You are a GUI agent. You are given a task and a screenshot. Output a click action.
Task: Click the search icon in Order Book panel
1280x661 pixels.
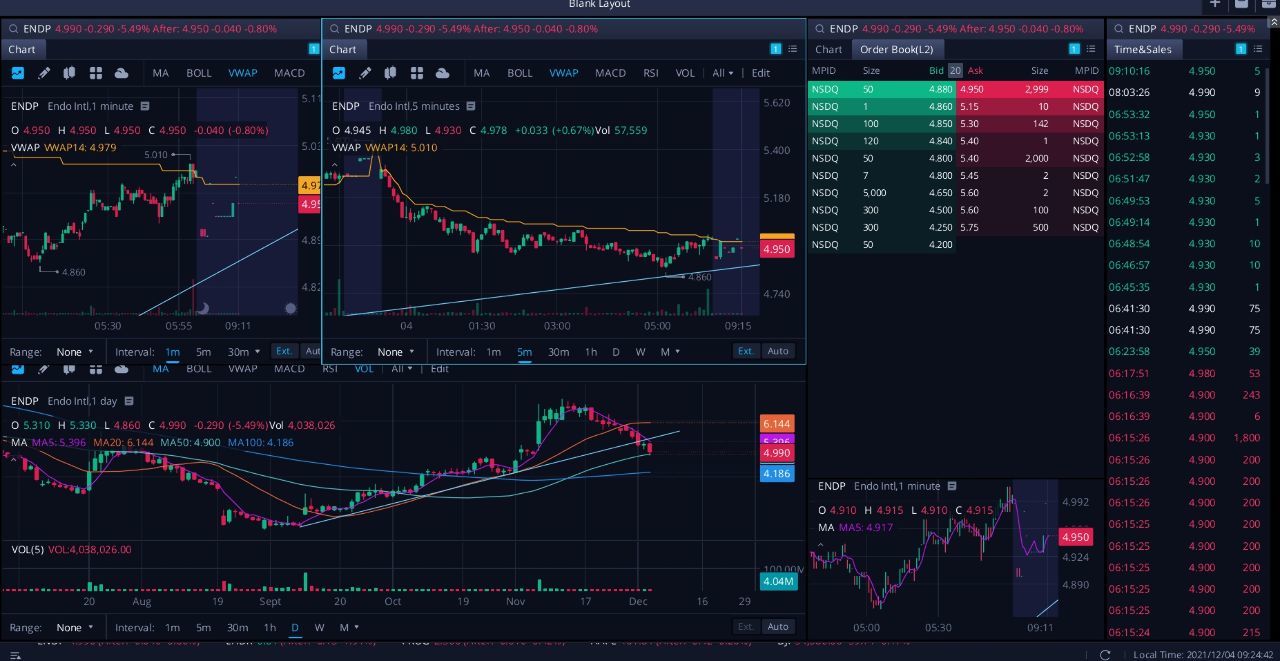coord(818,29)
